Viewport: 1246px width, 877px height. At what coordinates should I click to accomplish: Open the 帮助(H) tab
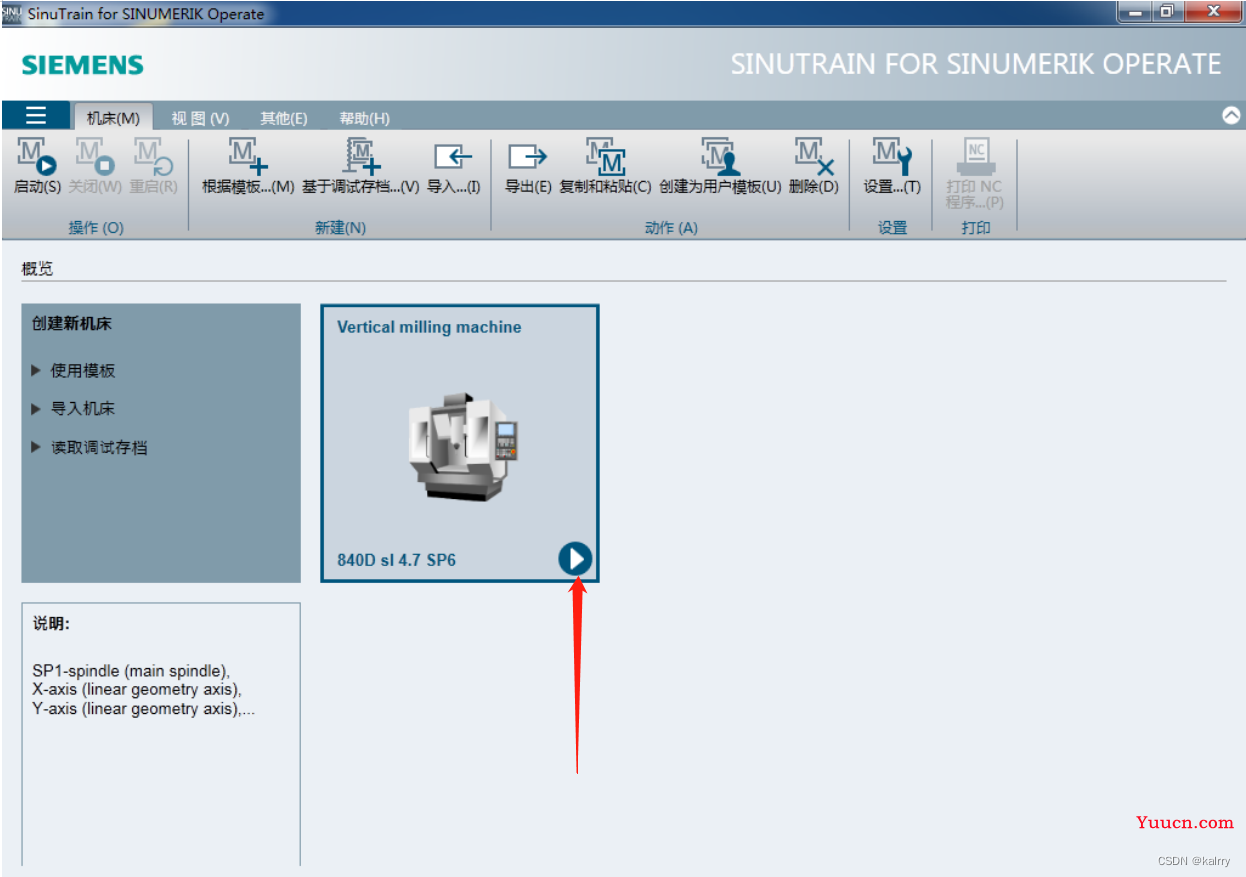coord(364,118)
